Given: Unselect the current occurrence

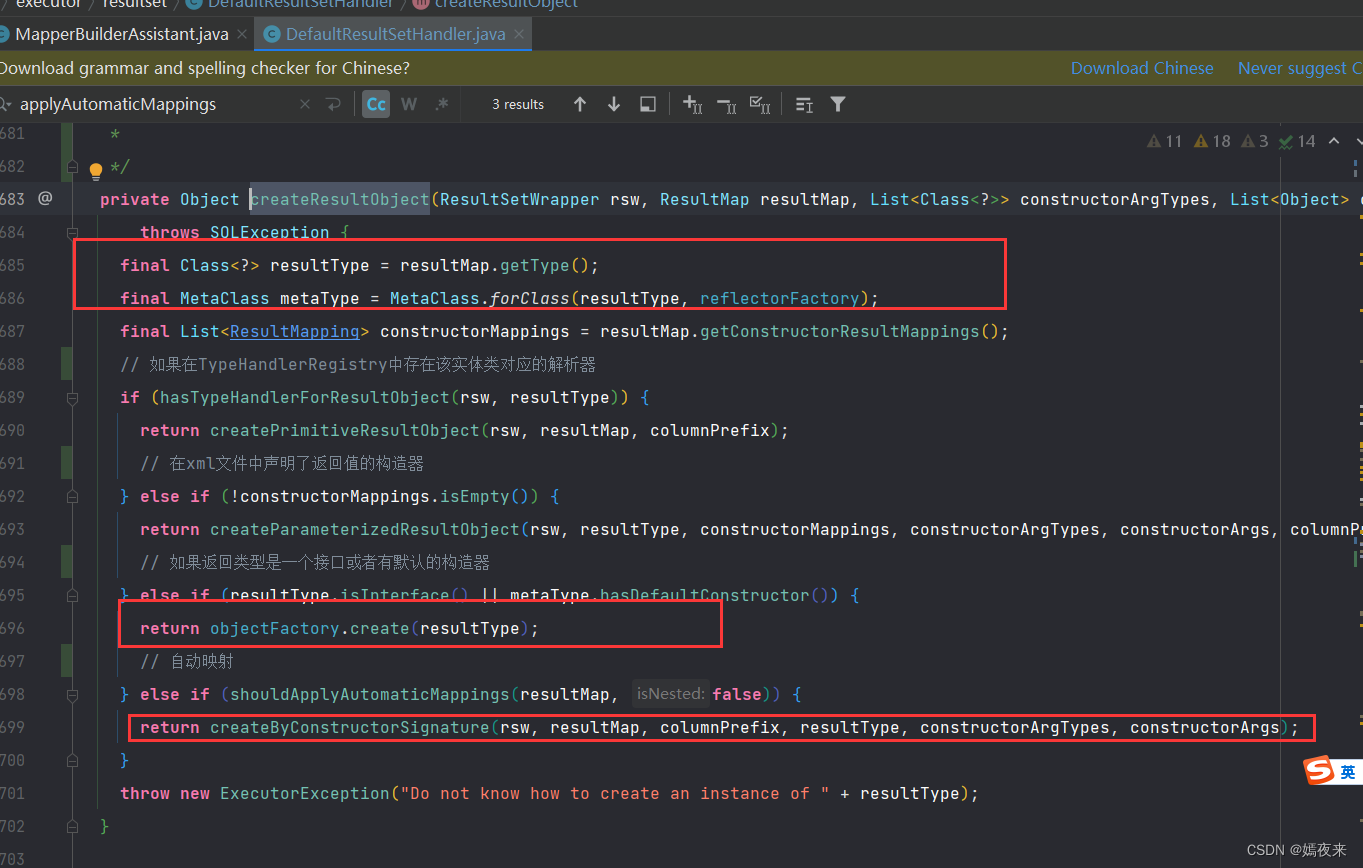Looking at the screenshot, I should (x=727, y=104).
